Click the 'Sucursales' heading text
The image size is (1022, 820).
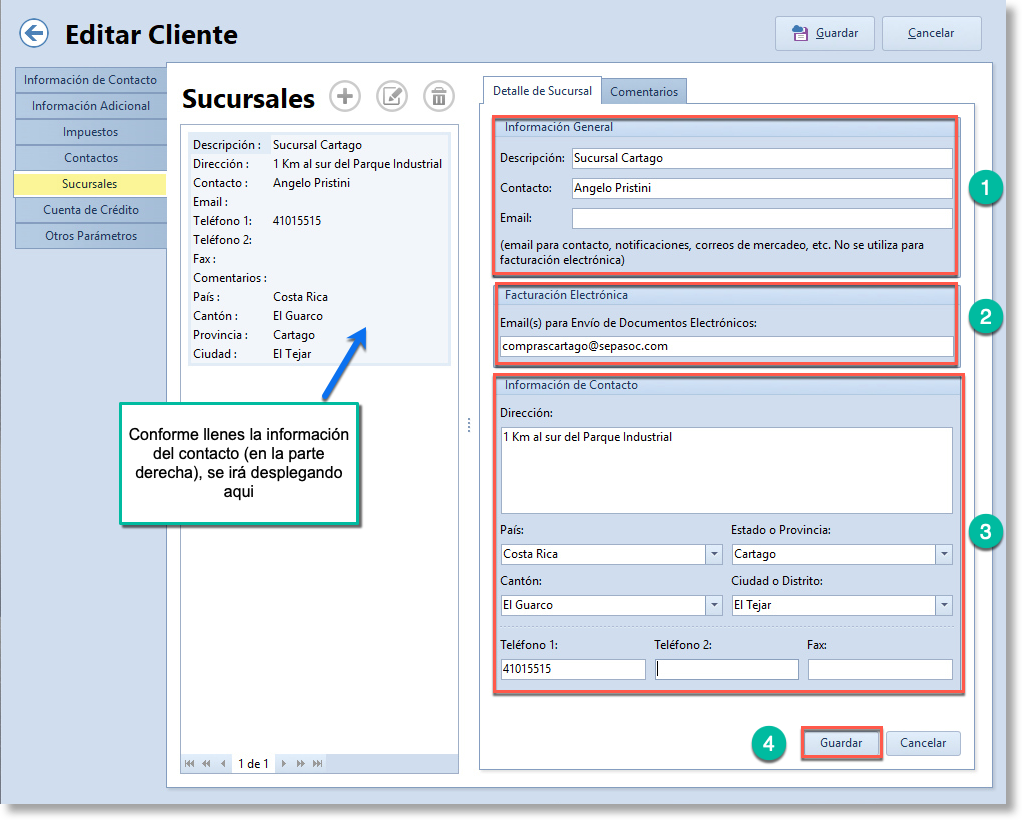coord(248,99)
